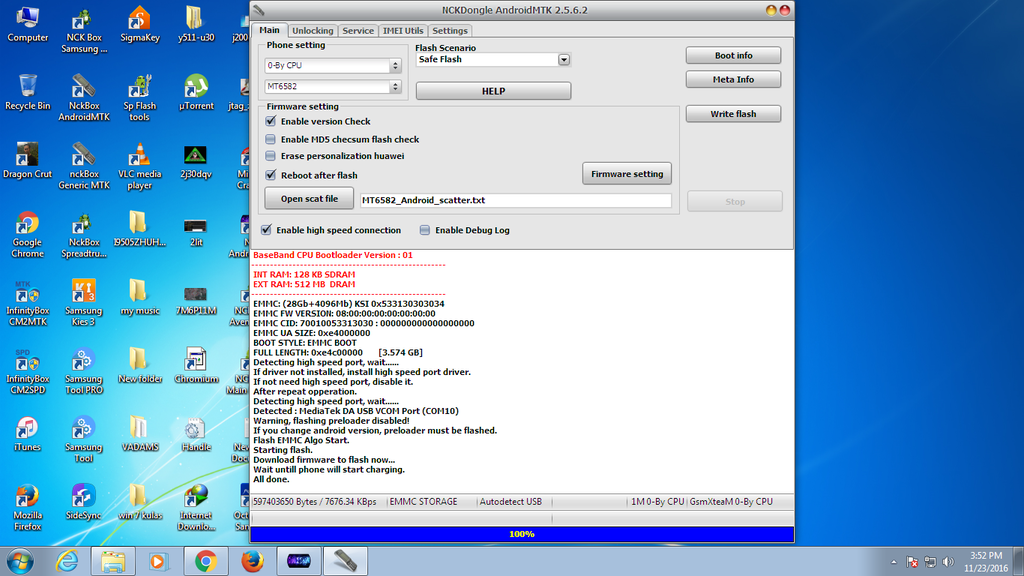Click the Firefox icon in the taskbar
1024x576 pixels.
[253, 561]
